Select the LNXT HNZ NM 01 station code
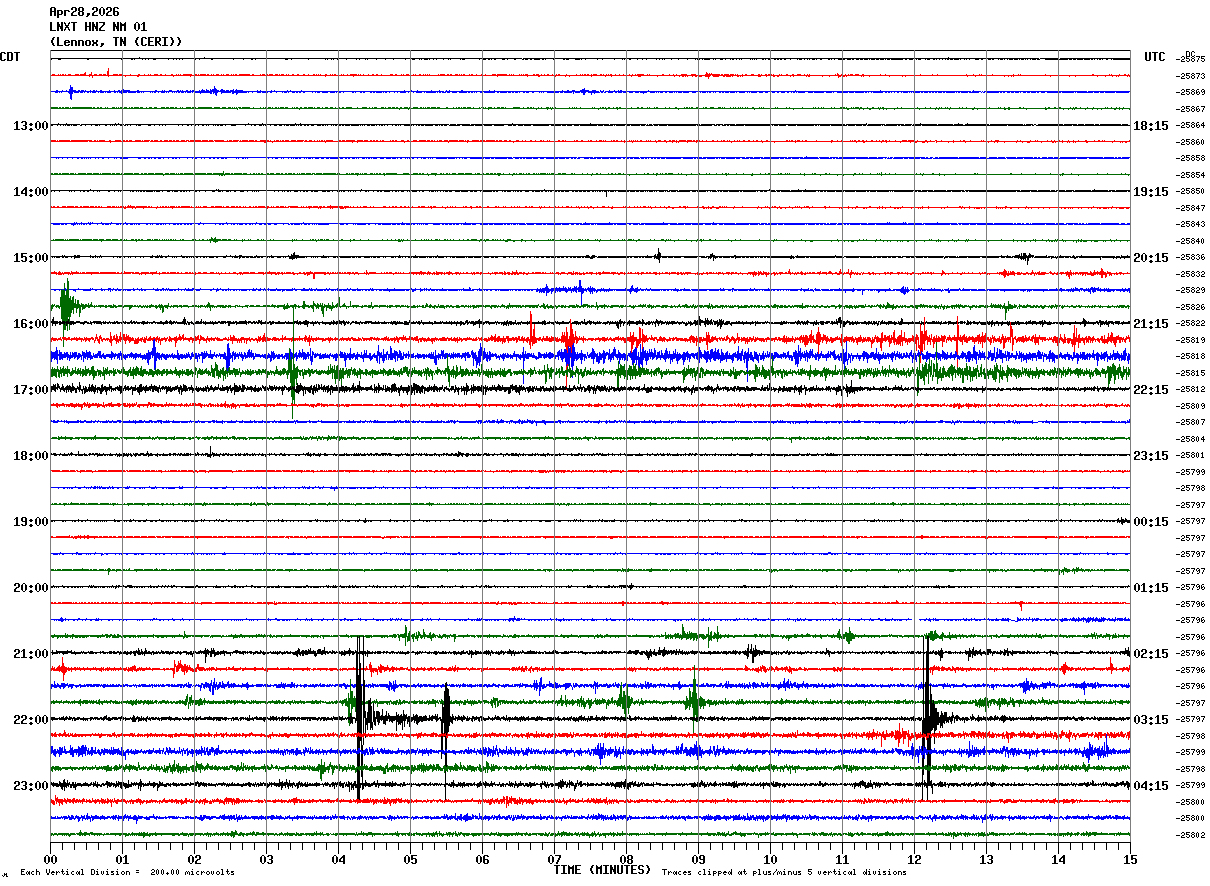This screenshot has width=1210, height=886. click(x=98, y=27)
